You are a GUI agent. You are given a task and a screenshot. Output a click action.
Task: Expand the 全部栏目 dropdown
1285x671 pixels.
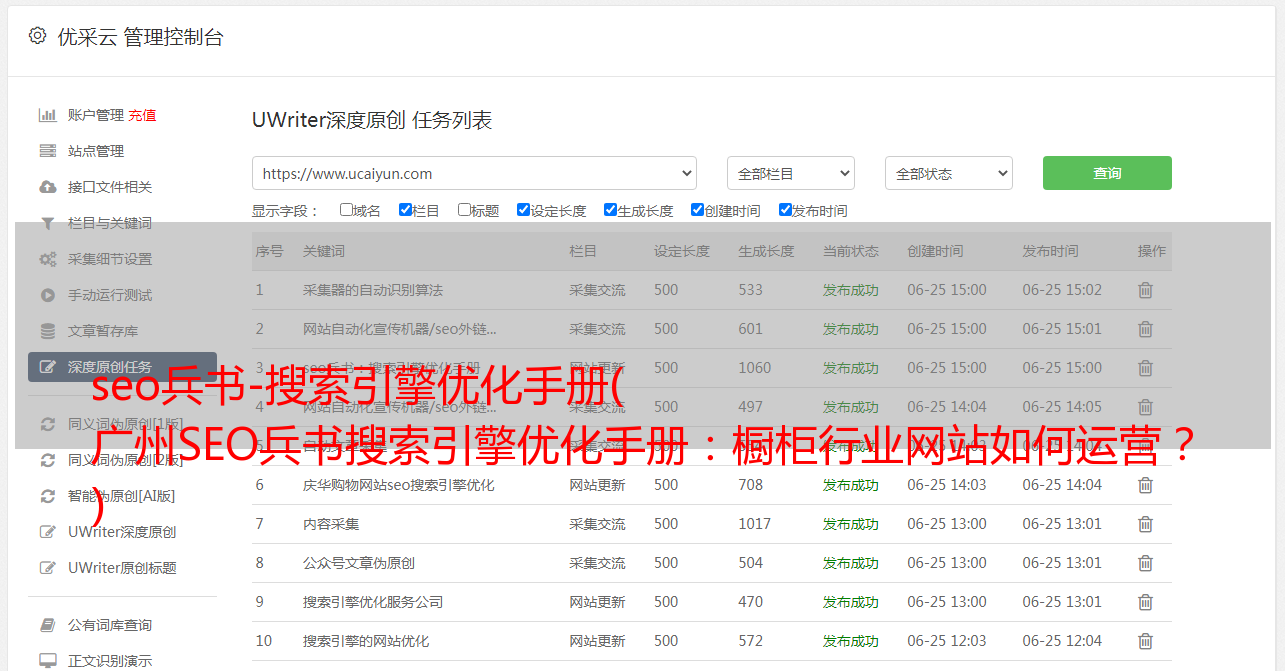click(790, 173)
